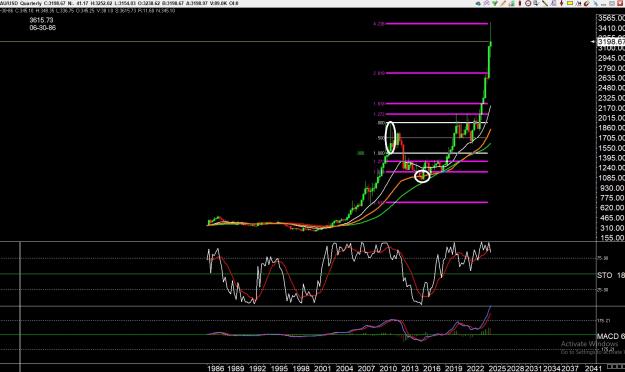Click the gray-purple triangle toolbar icon

pos(554,3)
